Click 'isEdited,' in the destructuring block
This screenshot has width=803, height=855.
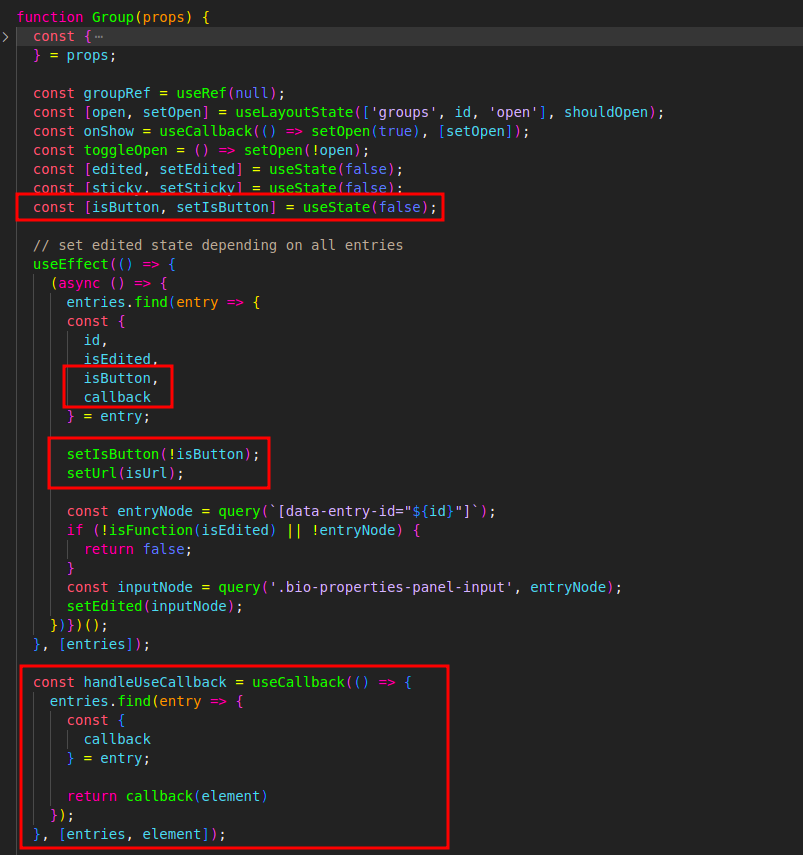(x=121, y=359)
